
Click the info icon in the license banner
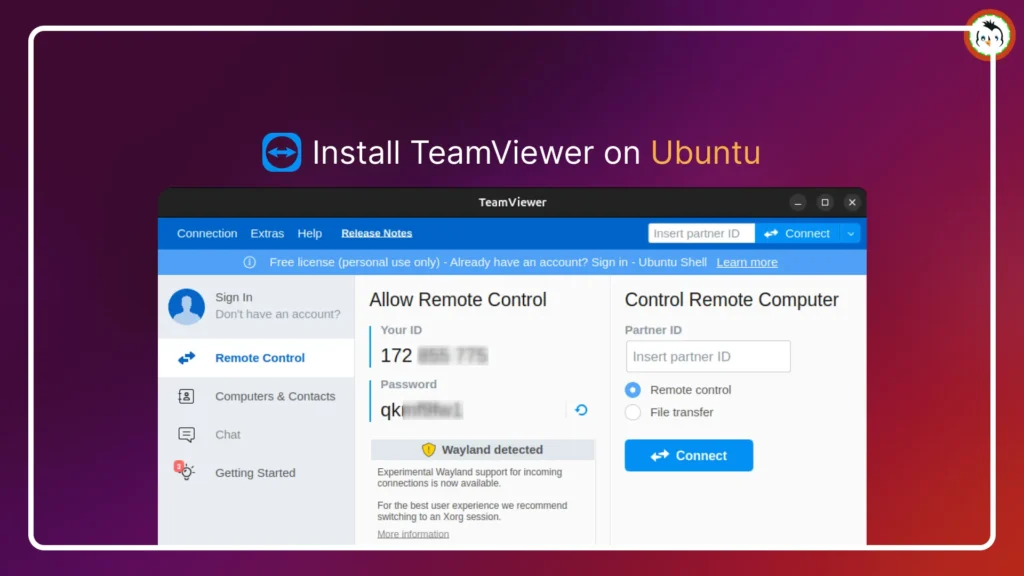pos(250,262)
